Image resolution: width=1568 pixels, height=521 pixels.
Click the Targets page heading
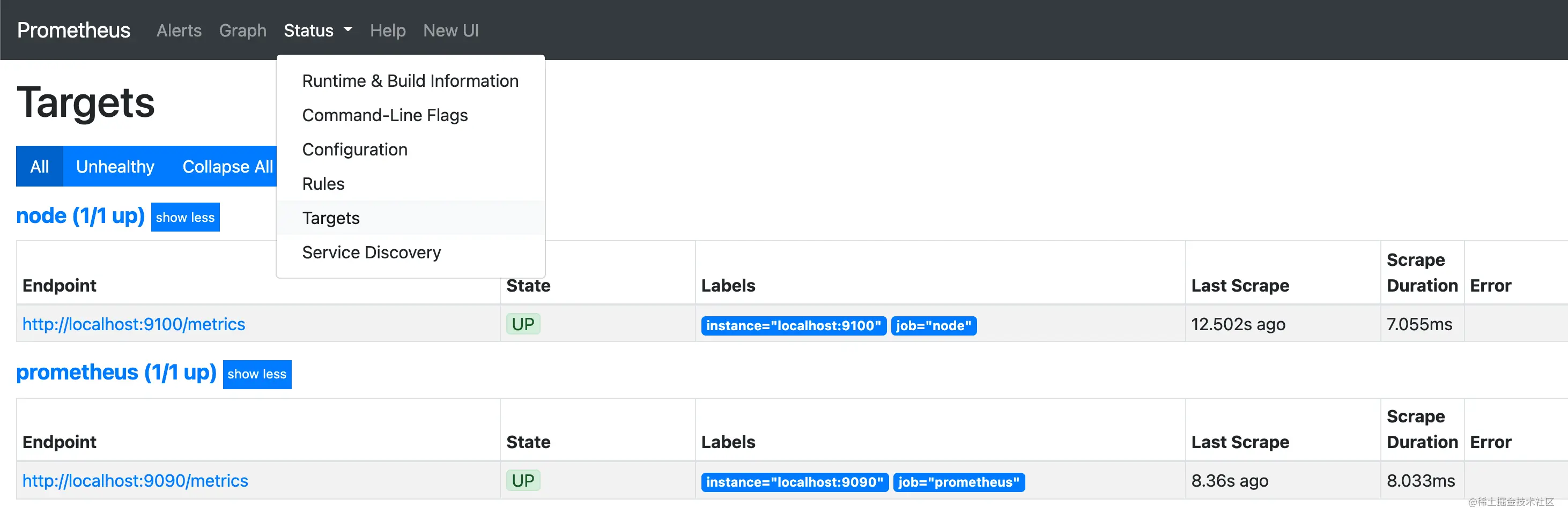pos(86,102)
